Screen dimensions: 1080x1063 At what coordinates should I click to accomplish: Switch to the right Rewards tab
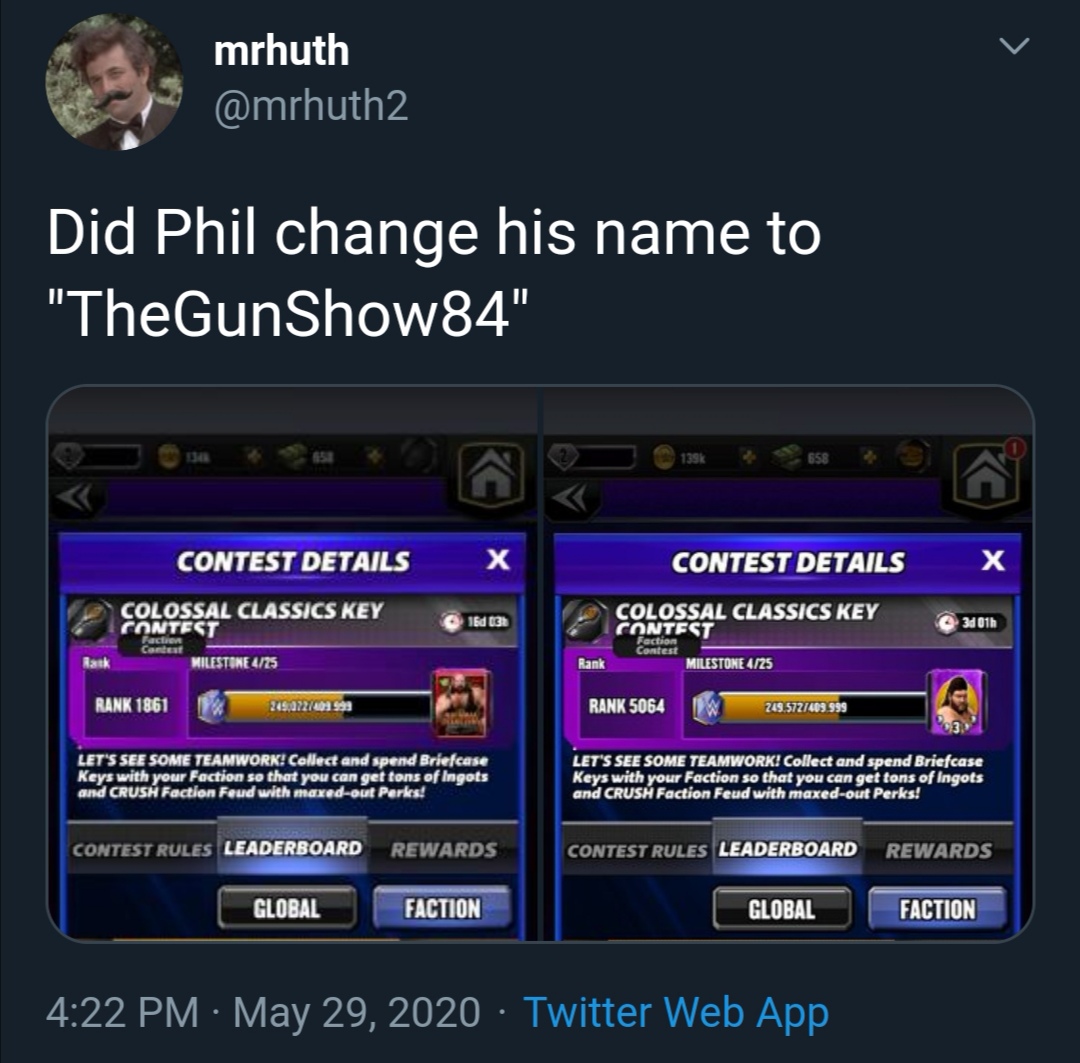click(x=938, y=851)
